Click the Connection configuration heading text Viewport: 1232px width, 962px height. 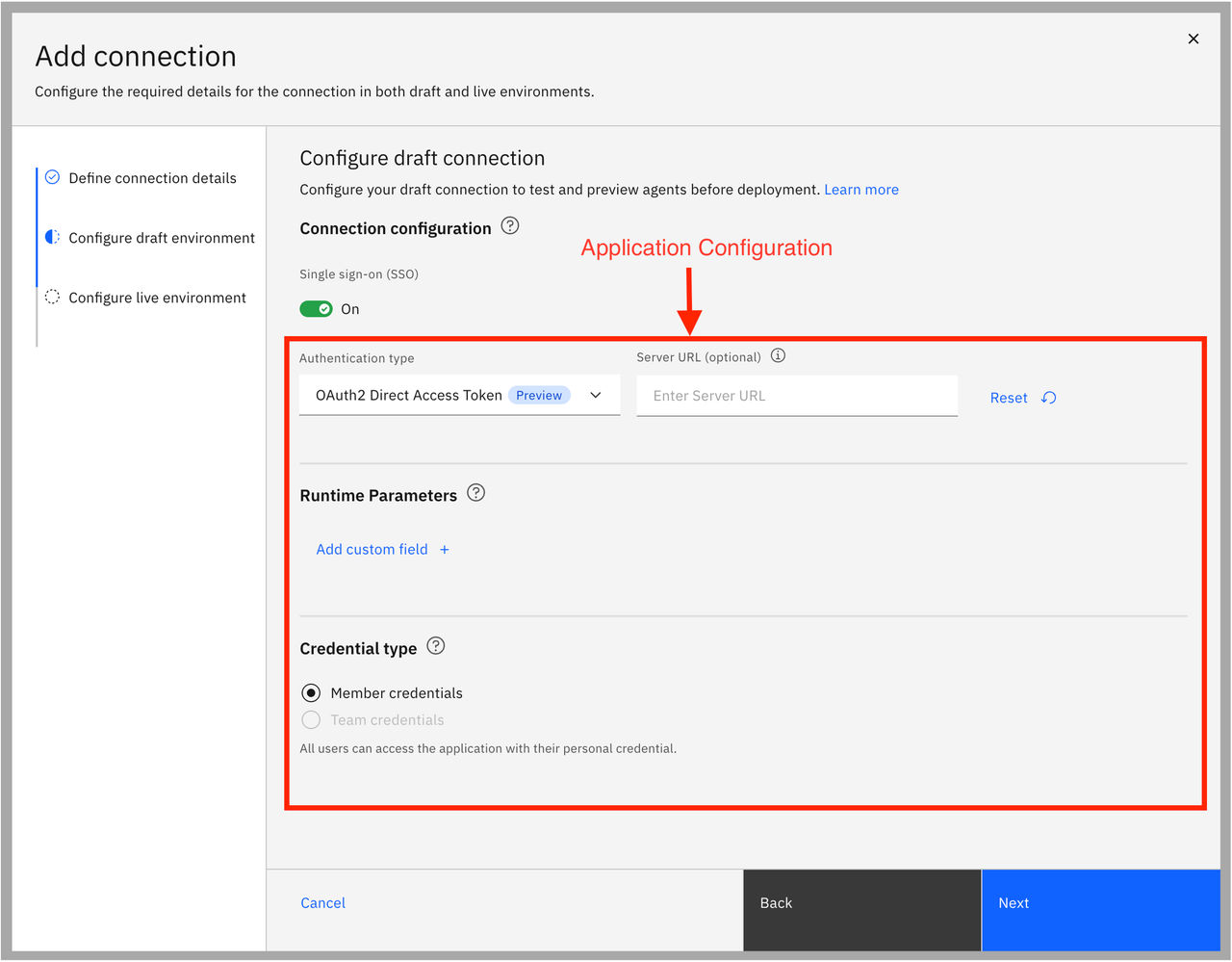coord(395,228)
